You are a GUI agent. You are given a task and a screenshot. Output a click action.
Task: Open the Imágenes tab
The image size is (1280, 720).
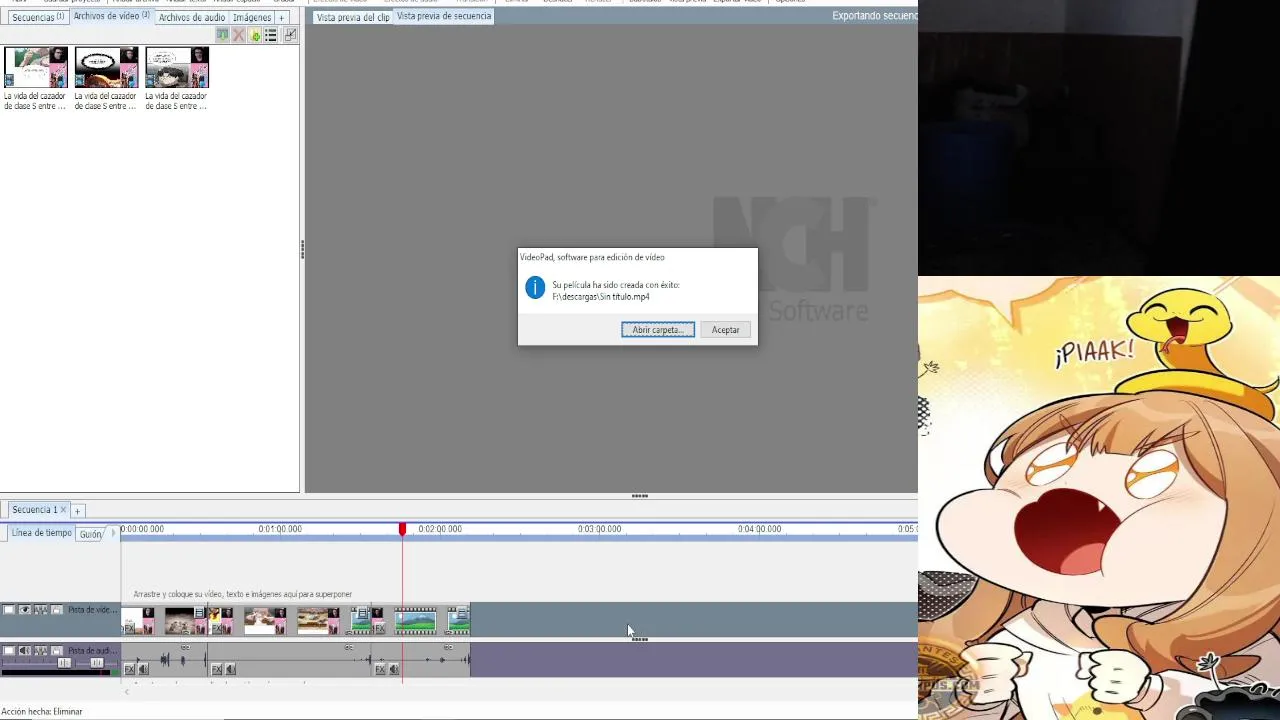pyautogui.click(x=252, y=17)
